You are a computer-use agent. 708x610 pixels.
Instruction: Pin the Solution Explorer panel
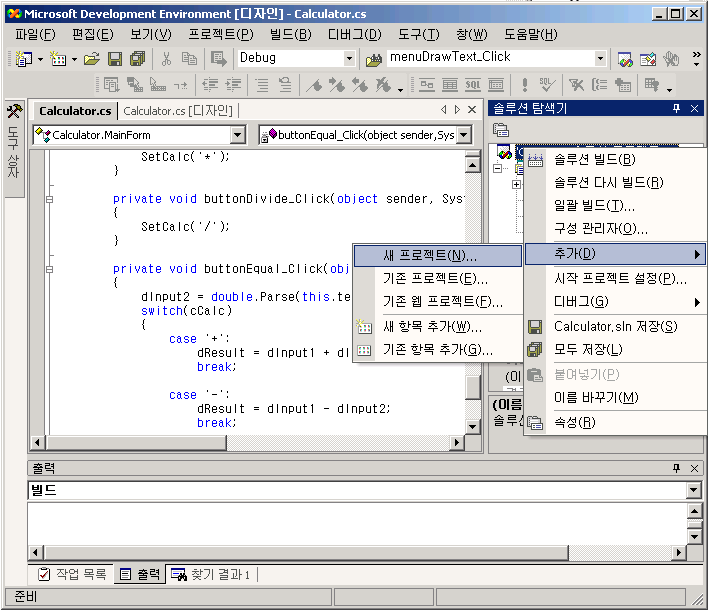coord(676,108)
